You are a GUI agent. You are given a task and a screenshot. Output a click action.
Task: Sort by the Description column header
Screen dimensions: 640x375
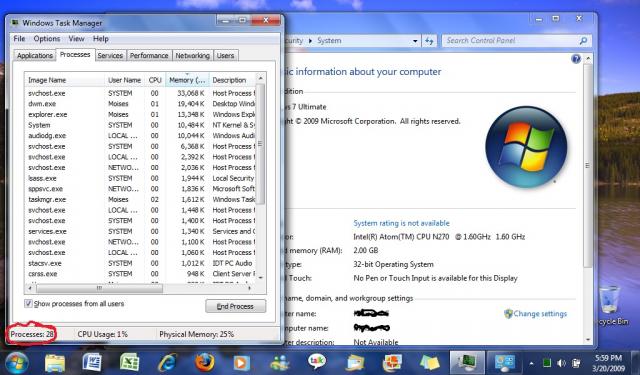pyautogui.click(x=232, y=80)
